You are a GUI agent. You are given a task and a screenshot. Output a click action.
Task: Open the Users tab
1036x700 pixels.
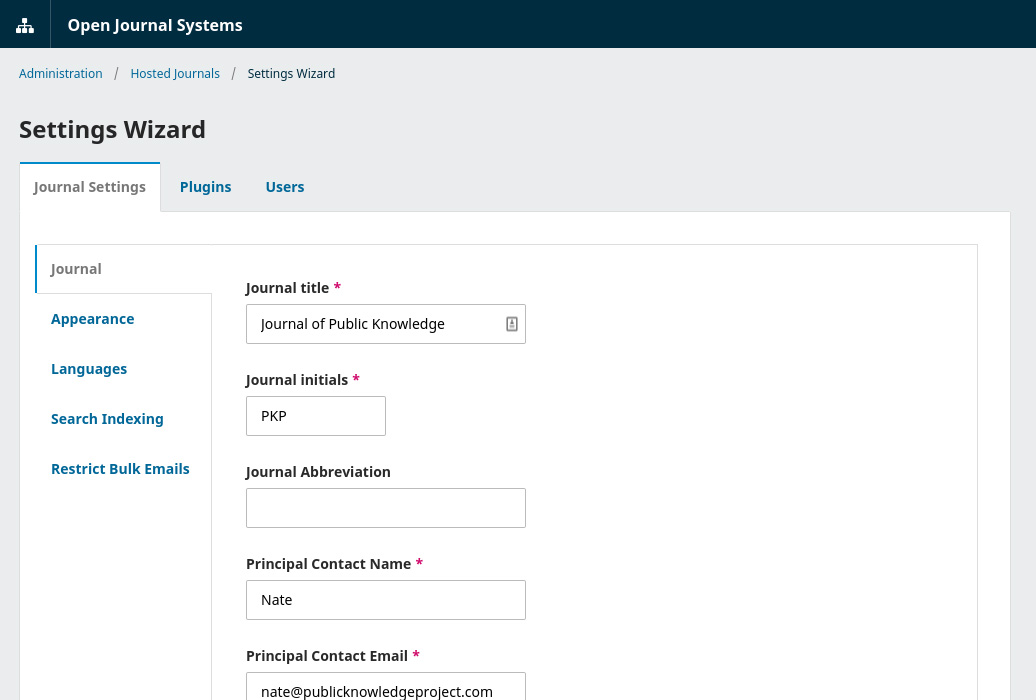click(285, 187)
